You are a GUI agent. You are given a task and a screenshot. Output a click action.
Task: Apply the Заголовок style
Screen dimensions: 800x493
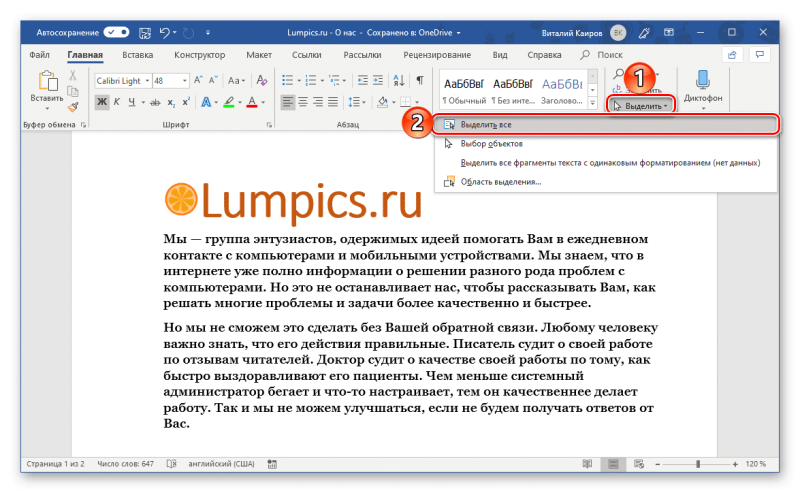tap(562, 91)
